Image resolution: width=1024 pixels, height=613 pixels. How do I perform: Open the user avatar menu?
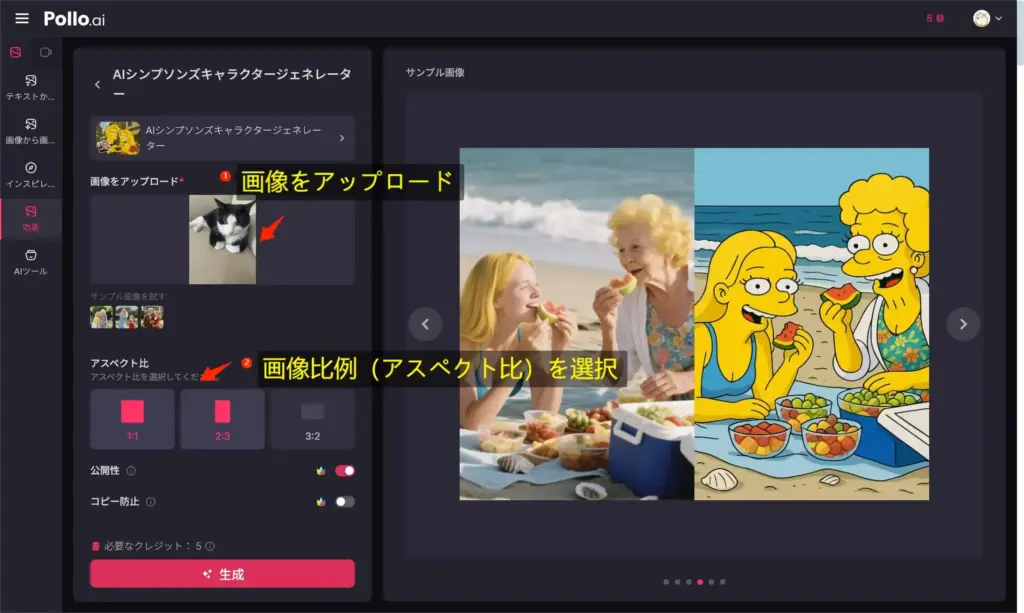tap(987, 18)
